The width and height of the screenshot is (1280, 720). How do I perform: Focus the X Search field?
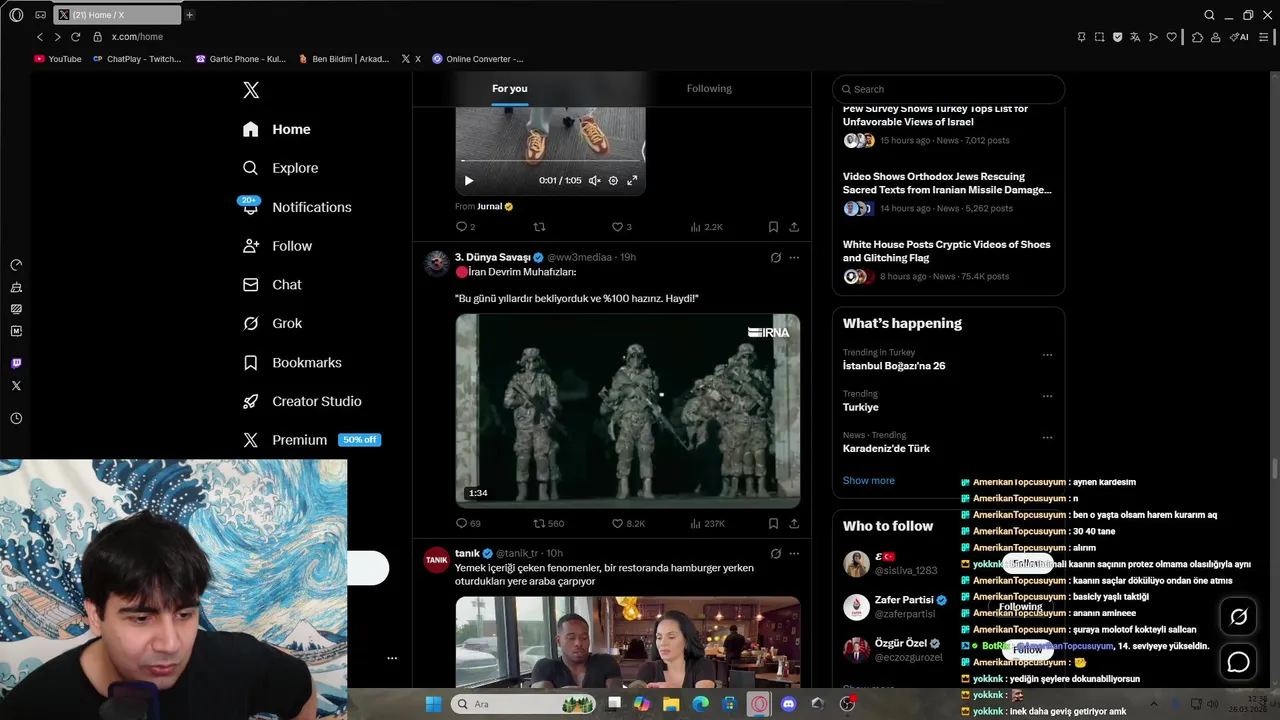(948, 89)
